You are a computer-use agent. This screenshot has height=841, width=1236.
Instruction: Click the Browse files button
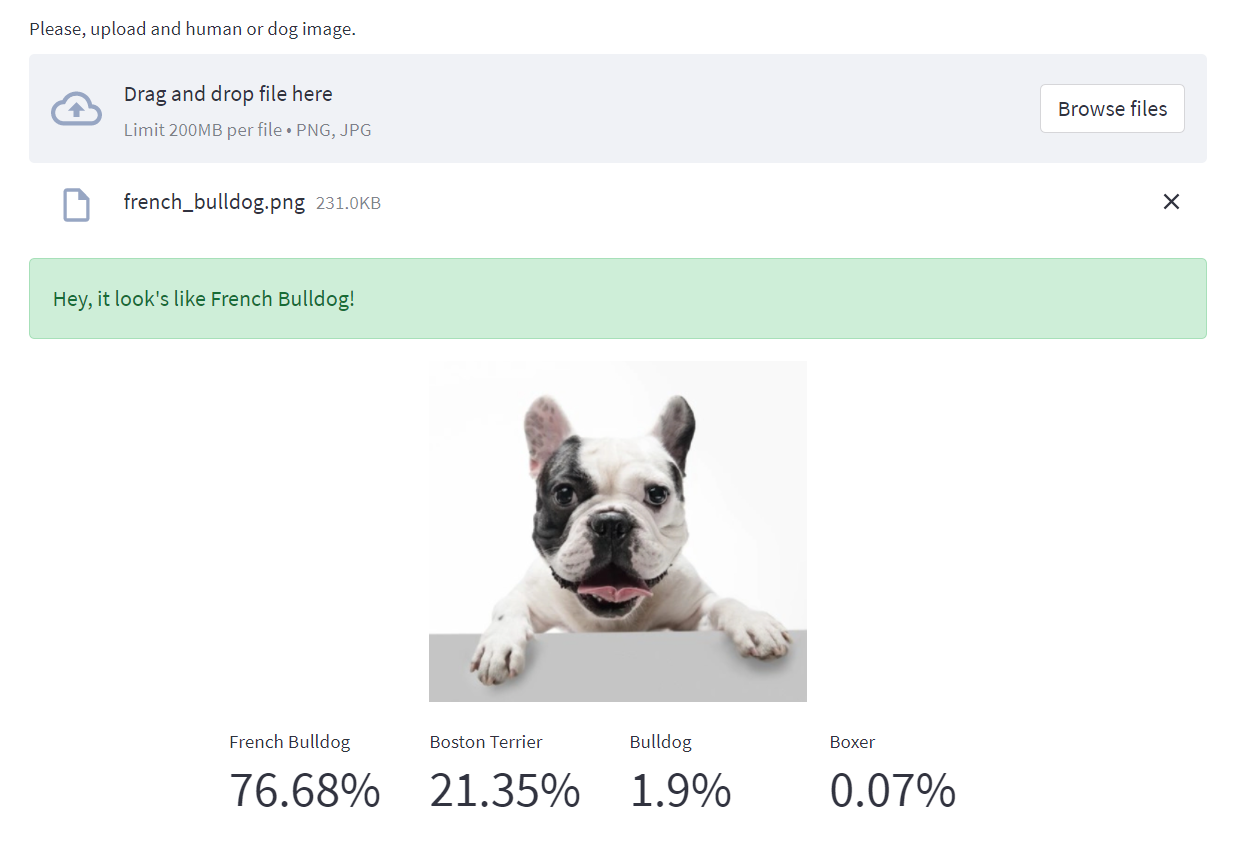1112,108
